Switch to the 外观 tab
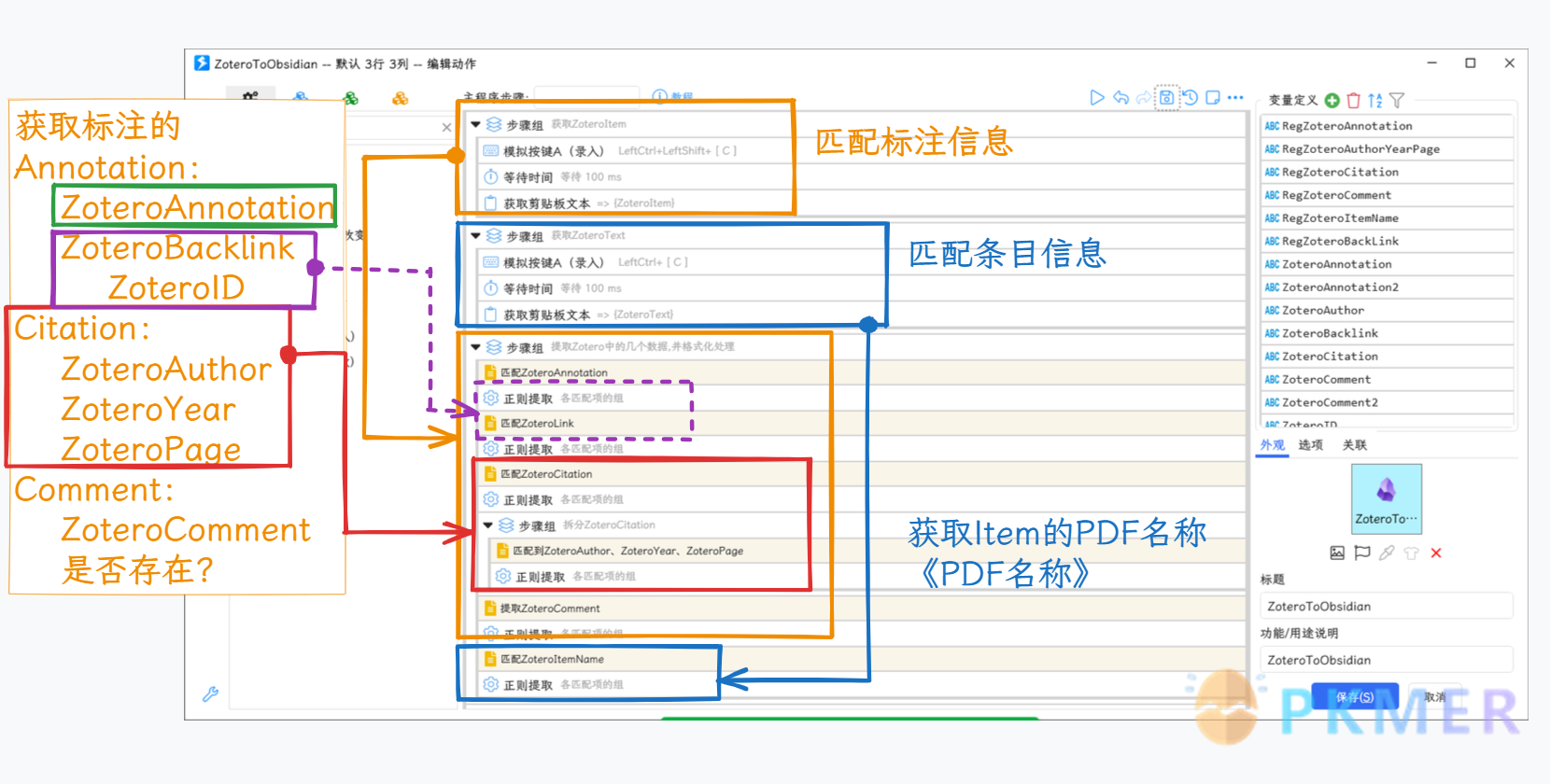Image resolution: width=1550 pixels, height=784 pixels. coord(1272,445)
